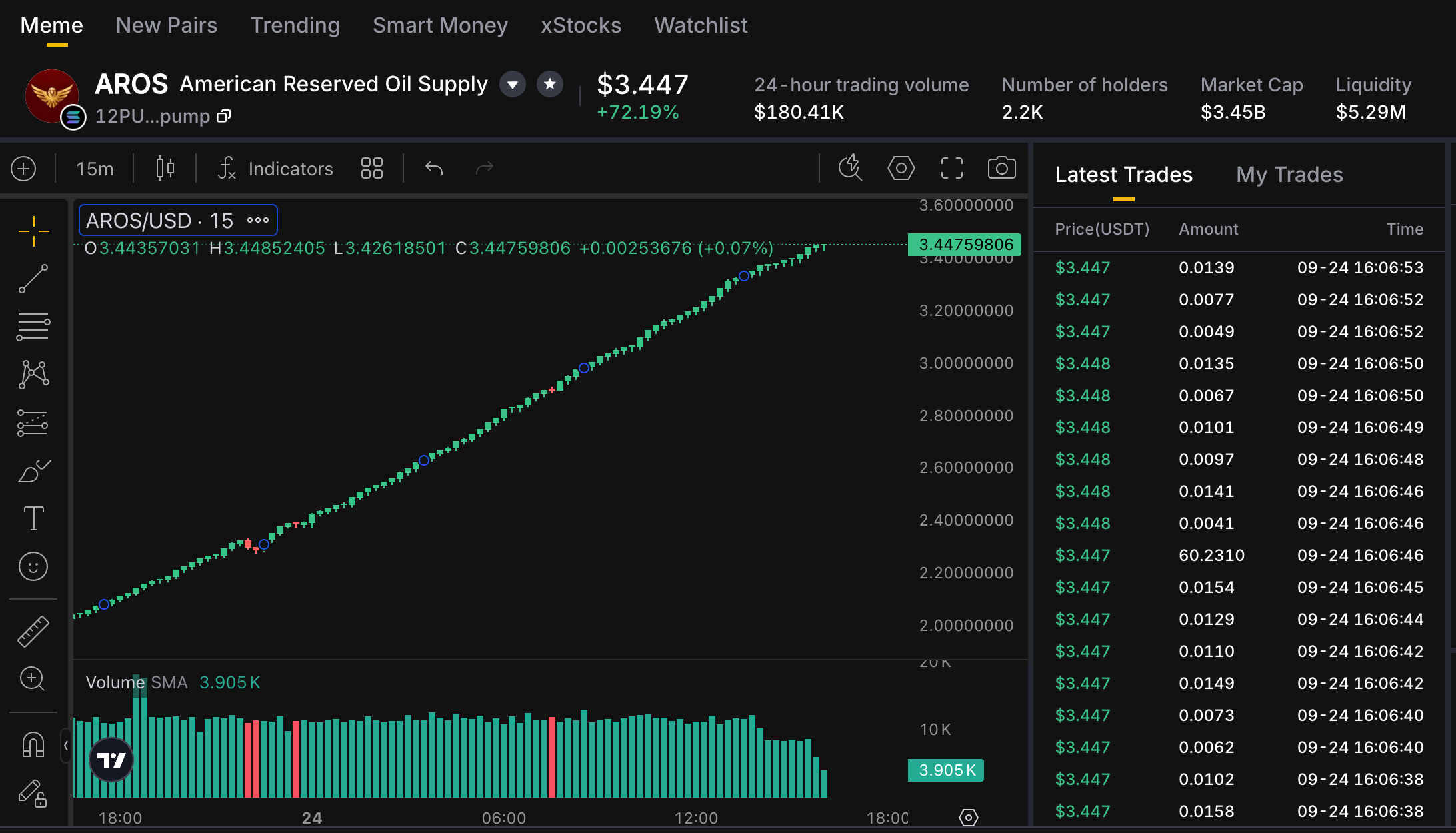Click the 2.2K holders count
The image size is (1456, 833).
[x=1022, y=112]
